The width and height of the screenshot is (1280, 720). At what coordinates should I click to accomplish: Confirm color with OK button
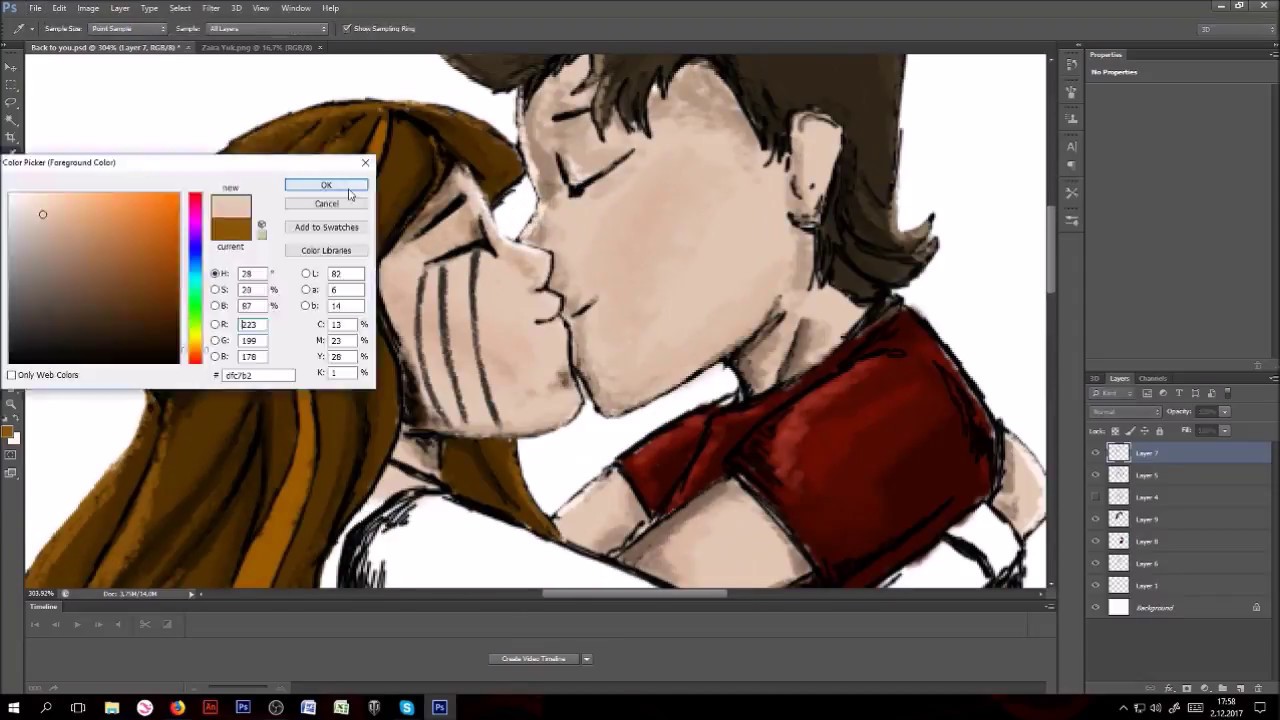(326, 185)
